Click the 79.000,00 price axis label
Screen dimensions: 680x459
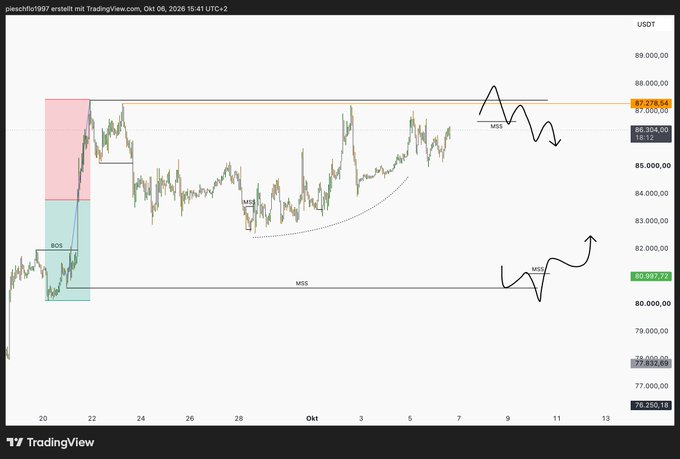coord(651,331)
